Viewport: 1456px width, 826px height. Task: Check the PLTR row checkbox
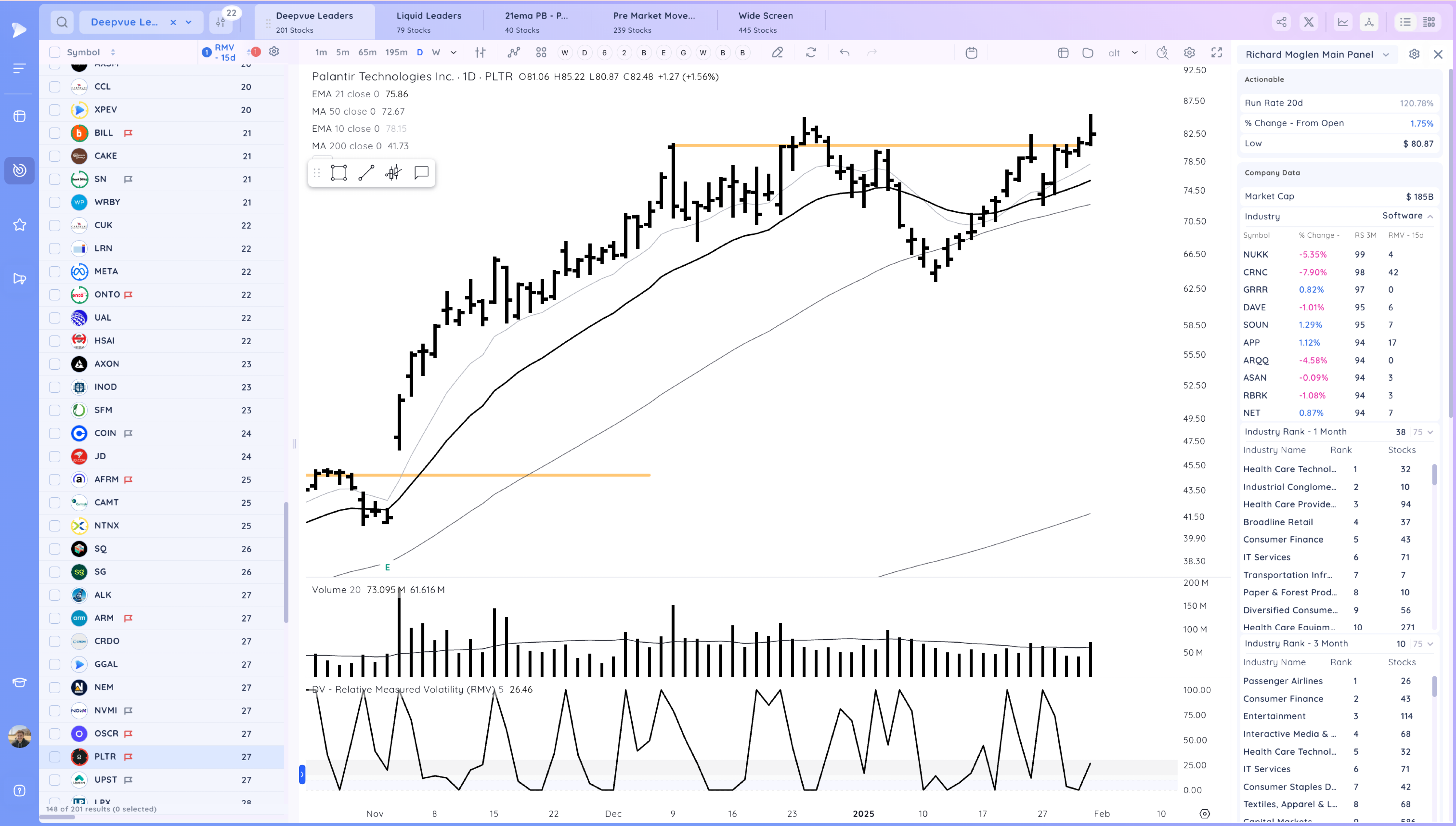[55, 756]
